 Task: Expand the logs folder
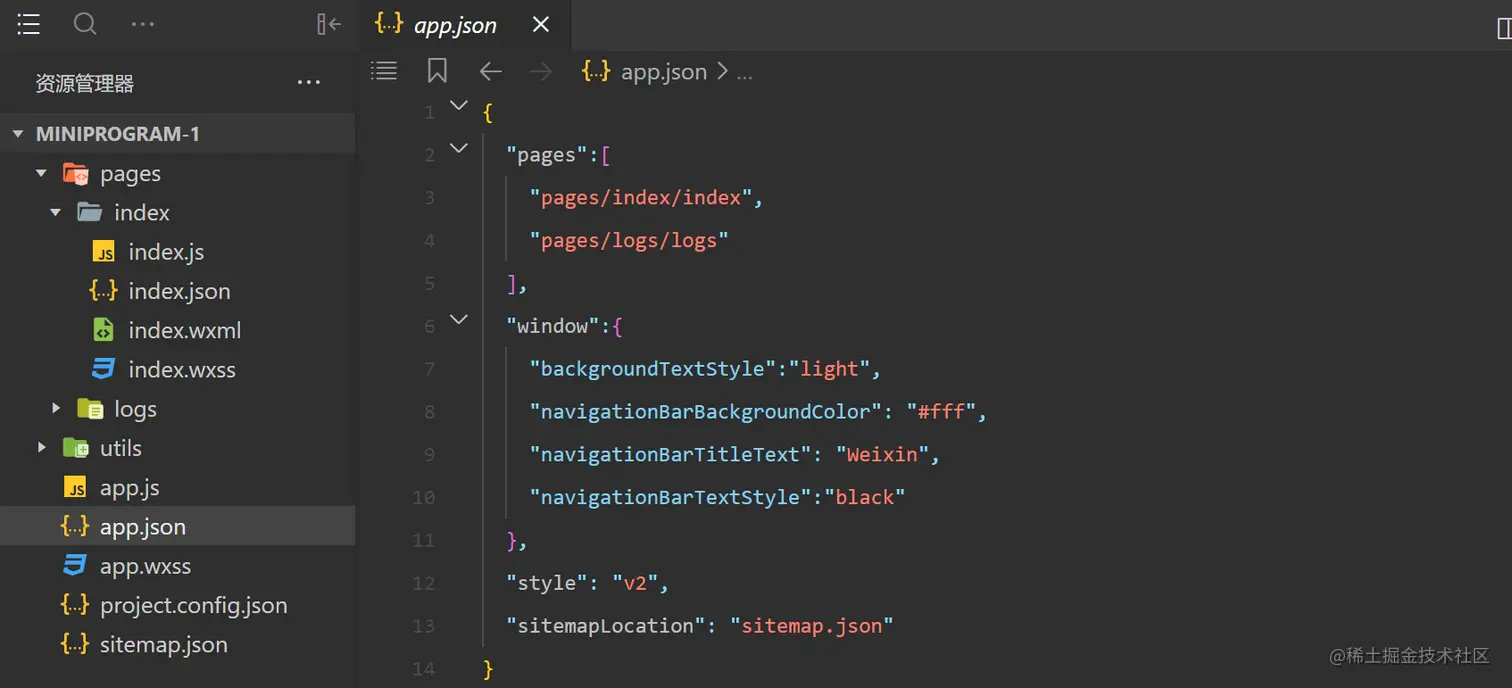[x=56, y=409]
